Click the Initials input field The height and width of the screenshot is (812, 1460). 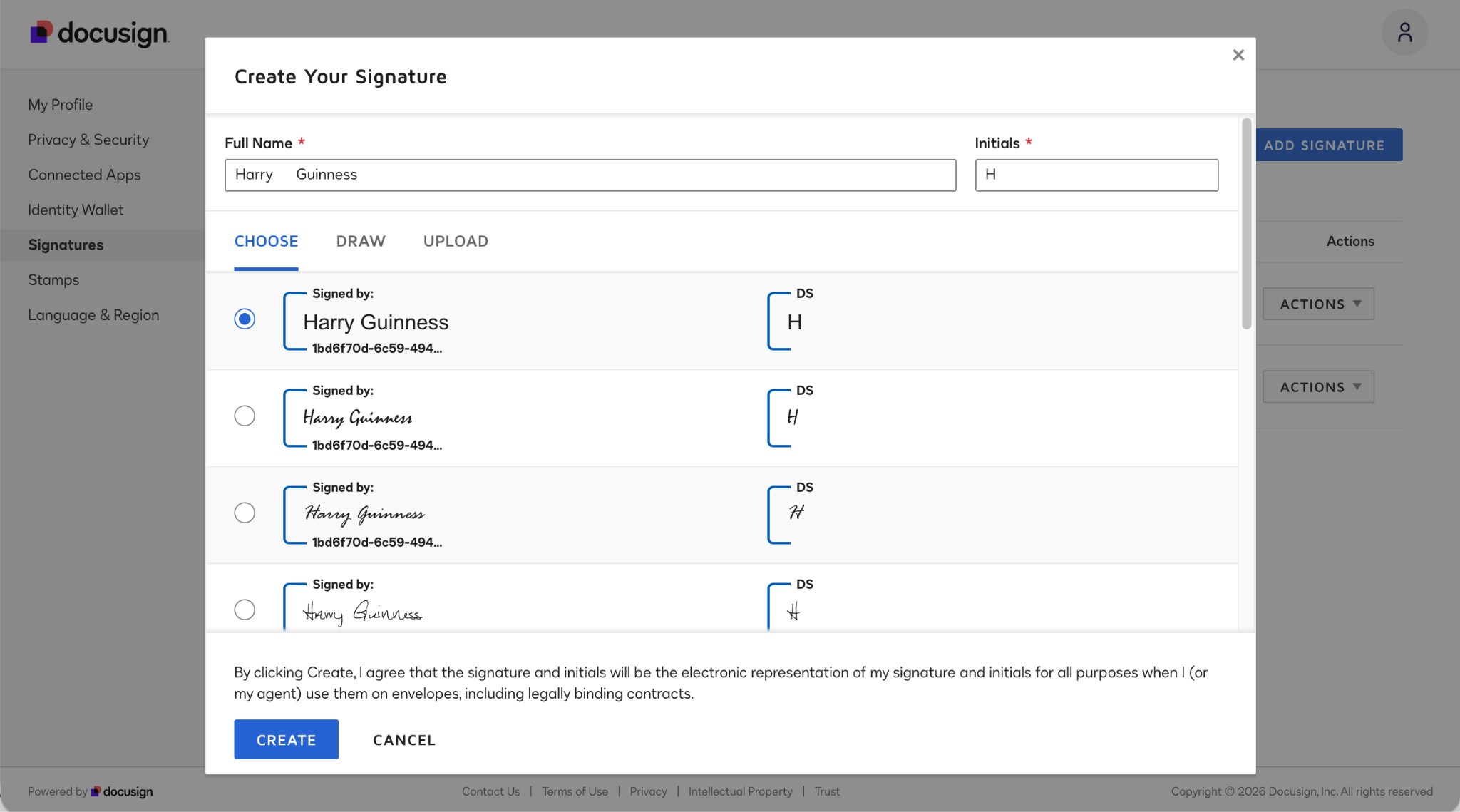tap(1096, 175)
